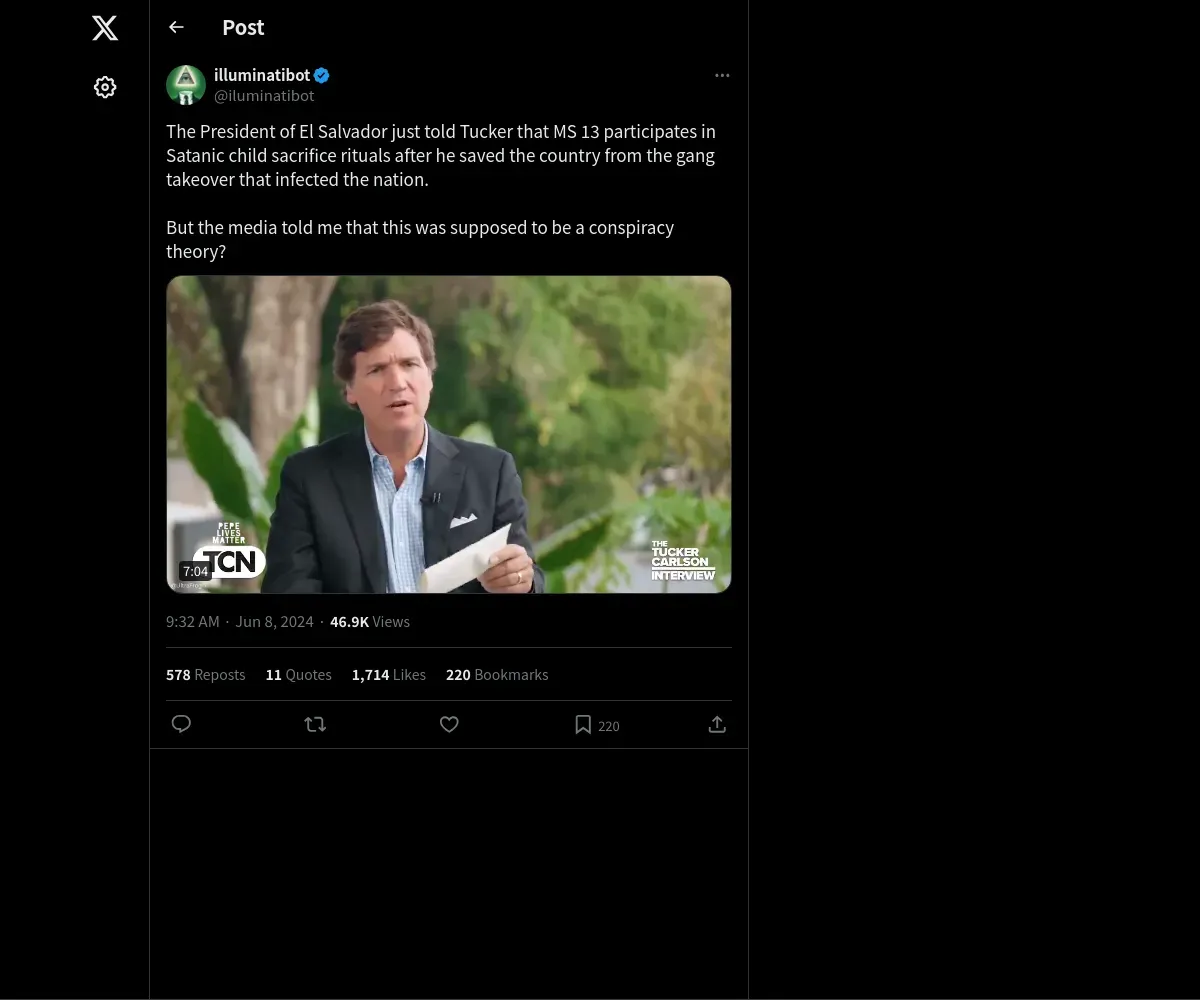Open the three-dot more options menu
This screenshot has width=1200, height=1000.
(722, 75)
